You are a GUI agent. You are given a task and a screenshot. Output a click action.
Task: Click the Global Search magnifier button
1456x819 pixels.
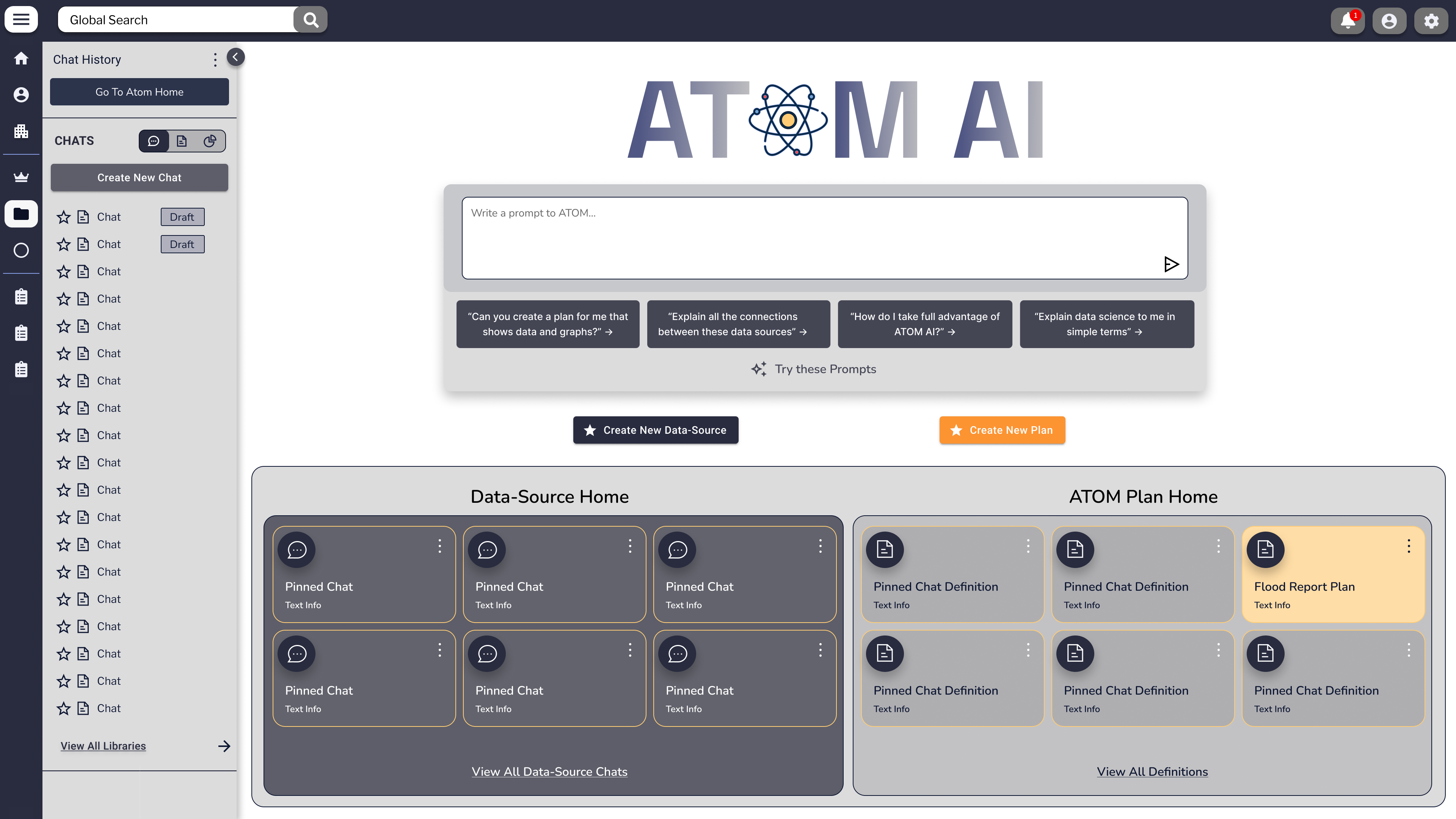310,20
